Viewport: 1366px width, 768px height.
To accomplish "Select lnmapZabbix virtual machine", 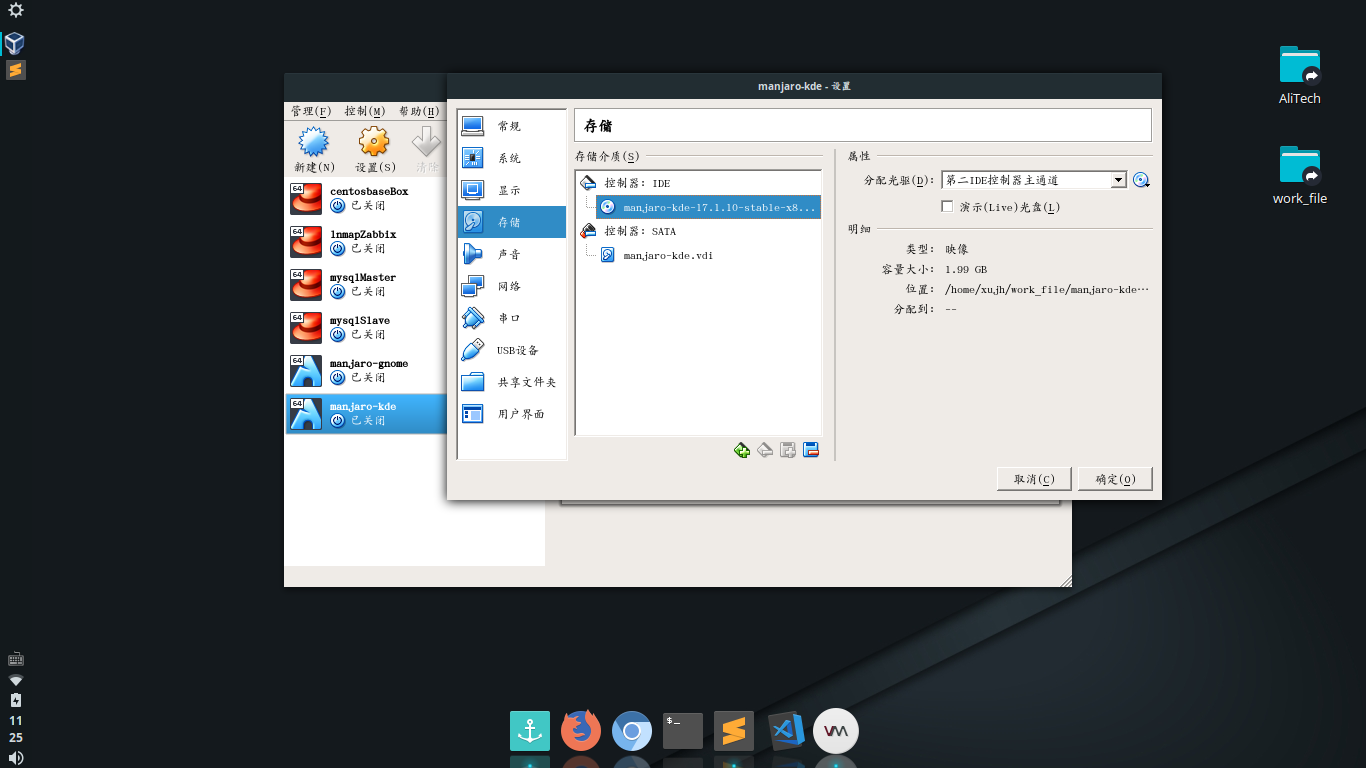I will [366, 241].
